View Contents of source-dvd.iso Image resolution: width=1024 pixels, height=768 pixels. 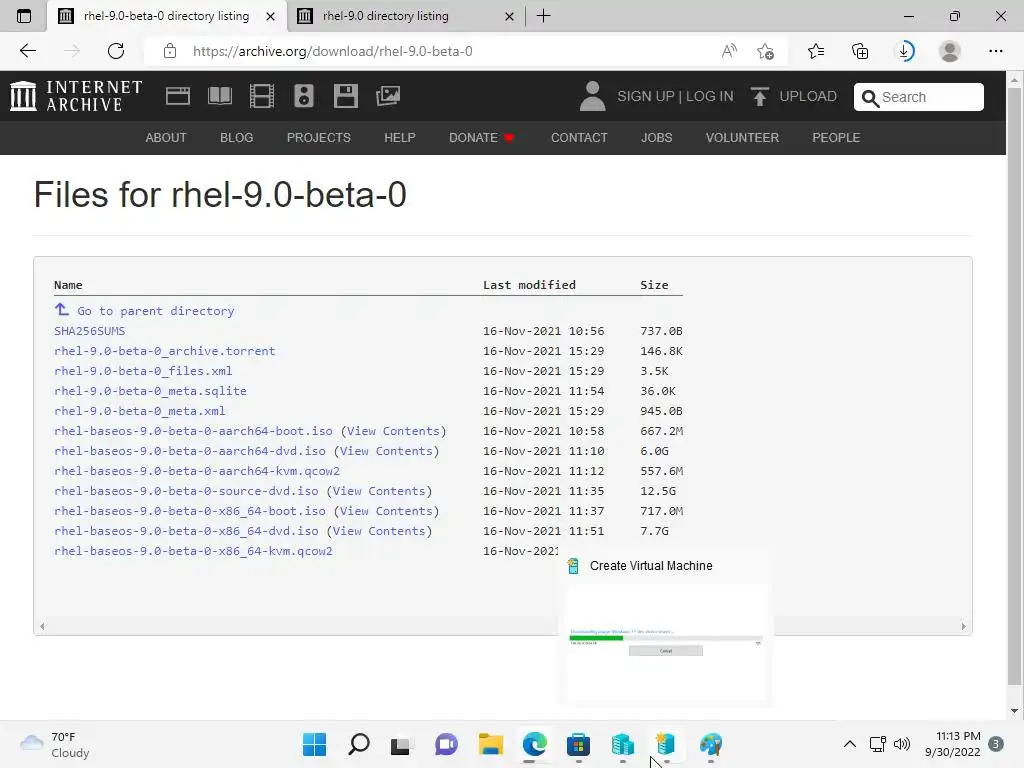379,491
